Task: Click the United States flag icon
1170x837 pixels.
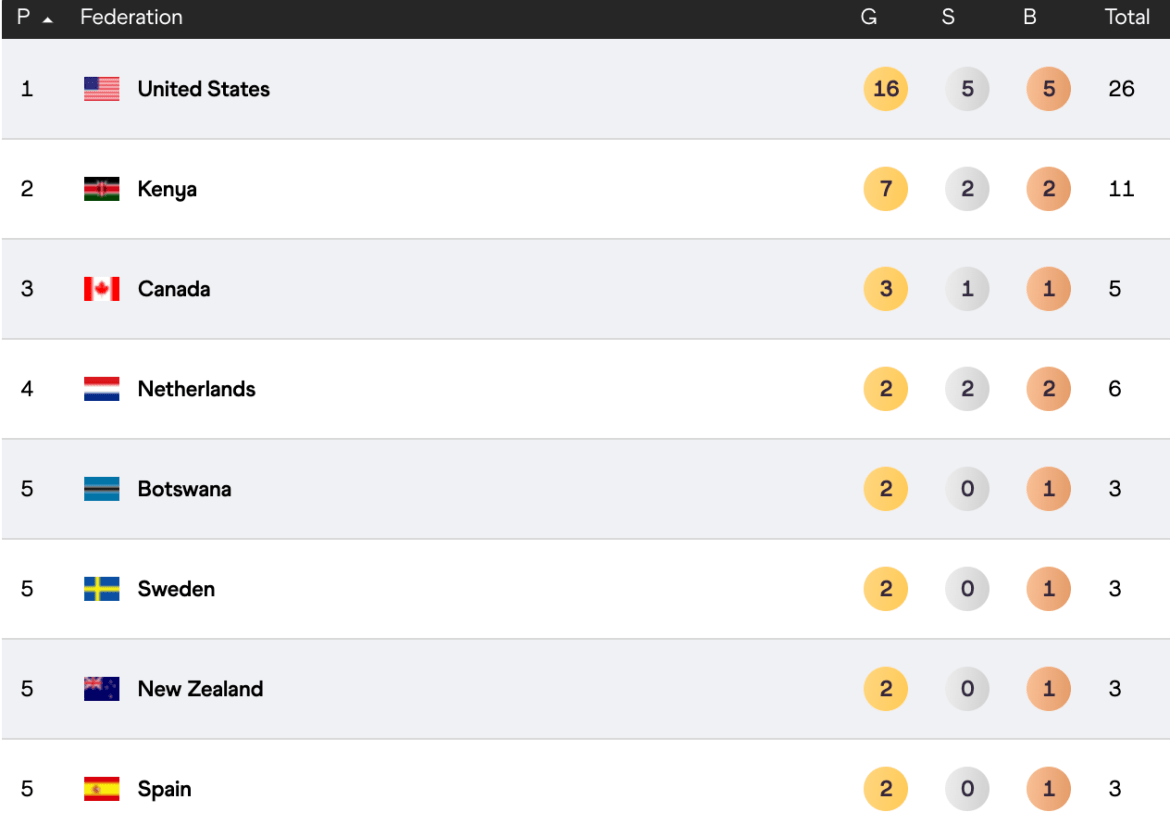Action: tap(101, 89)
